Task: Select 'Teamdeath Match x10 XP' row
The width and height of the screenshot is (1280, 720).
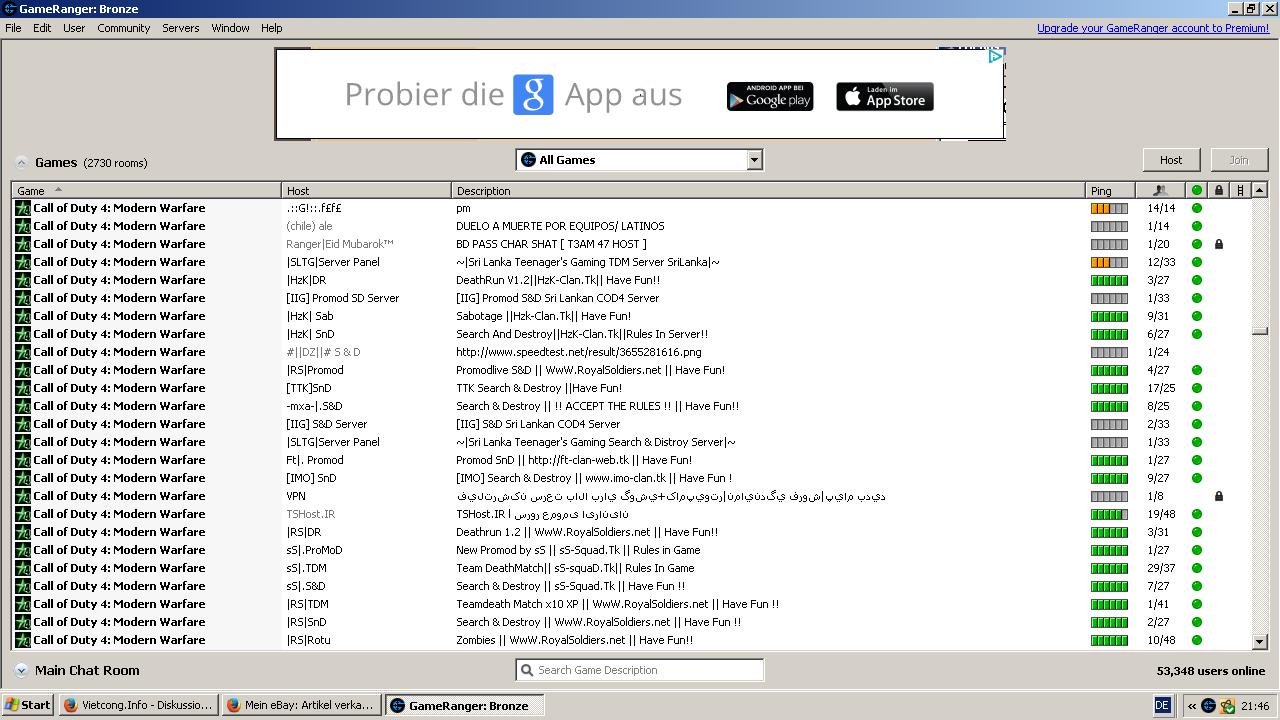Action: click(x=631, y=604)
